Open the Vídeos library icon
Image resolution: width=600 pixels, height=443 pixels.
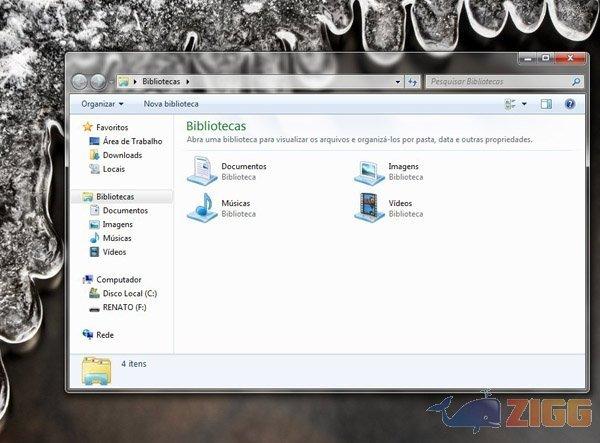click(x=369, y=208)
